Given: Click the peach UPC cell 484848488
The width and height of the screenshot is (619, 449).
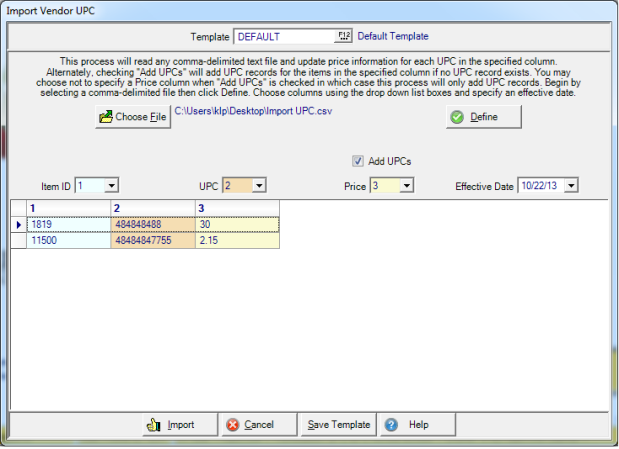Looking at the screenshot, I should click(152, 225).
